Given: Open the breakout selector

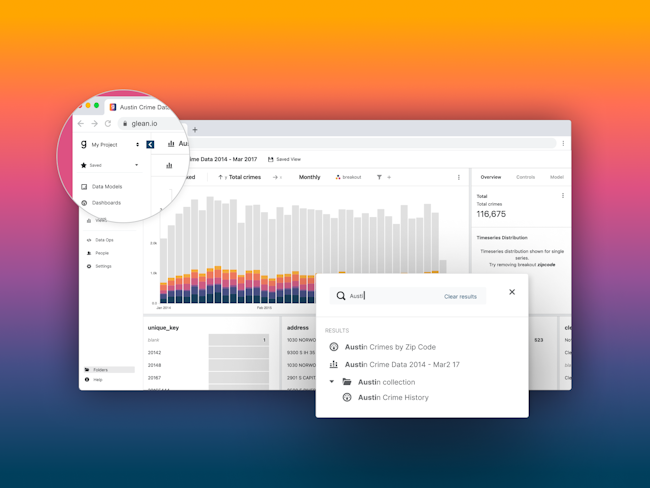Looking at the screenshot, I should [348, 177].
